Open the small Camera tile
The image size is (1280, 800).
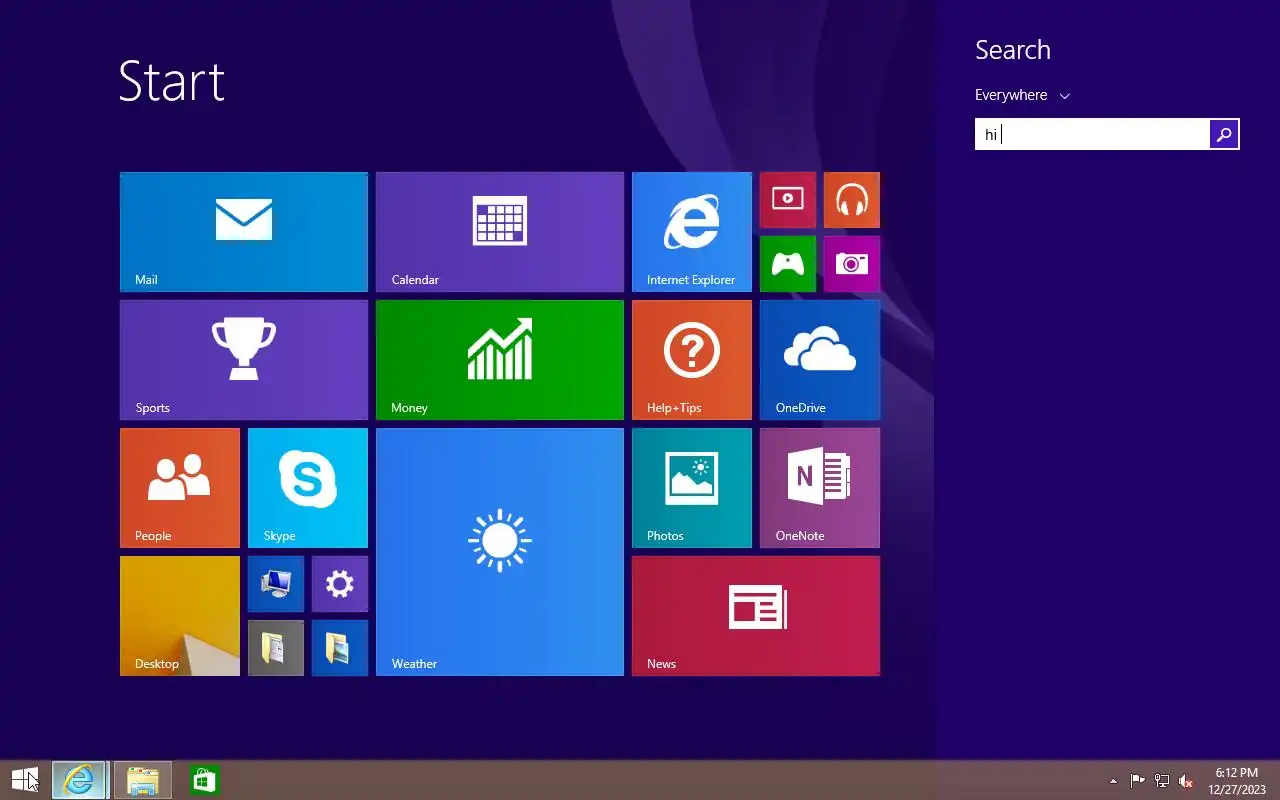tap(852, 264)
